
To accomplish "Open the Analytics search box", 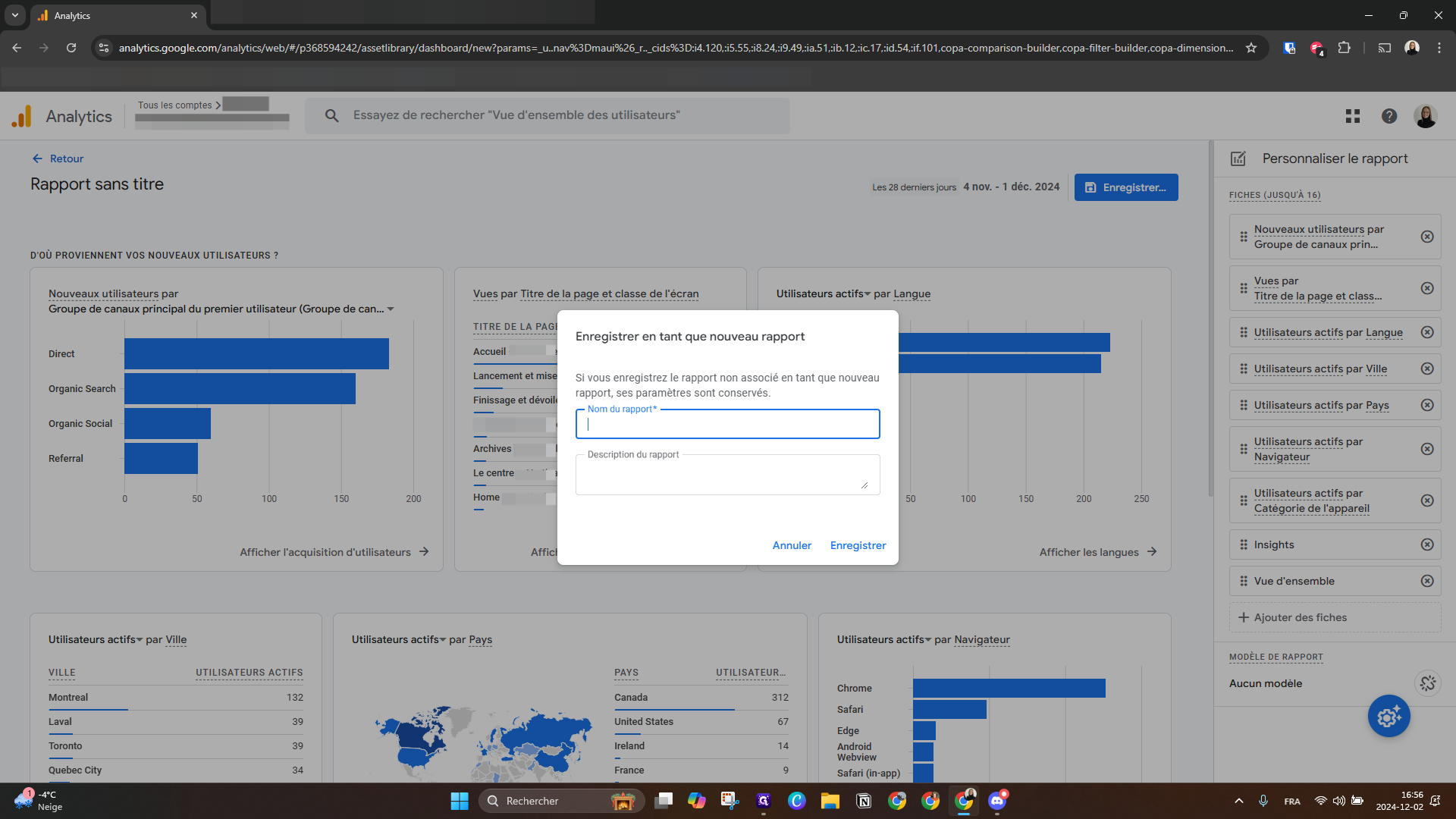I will pyautogui.click(x=548, y=115).
